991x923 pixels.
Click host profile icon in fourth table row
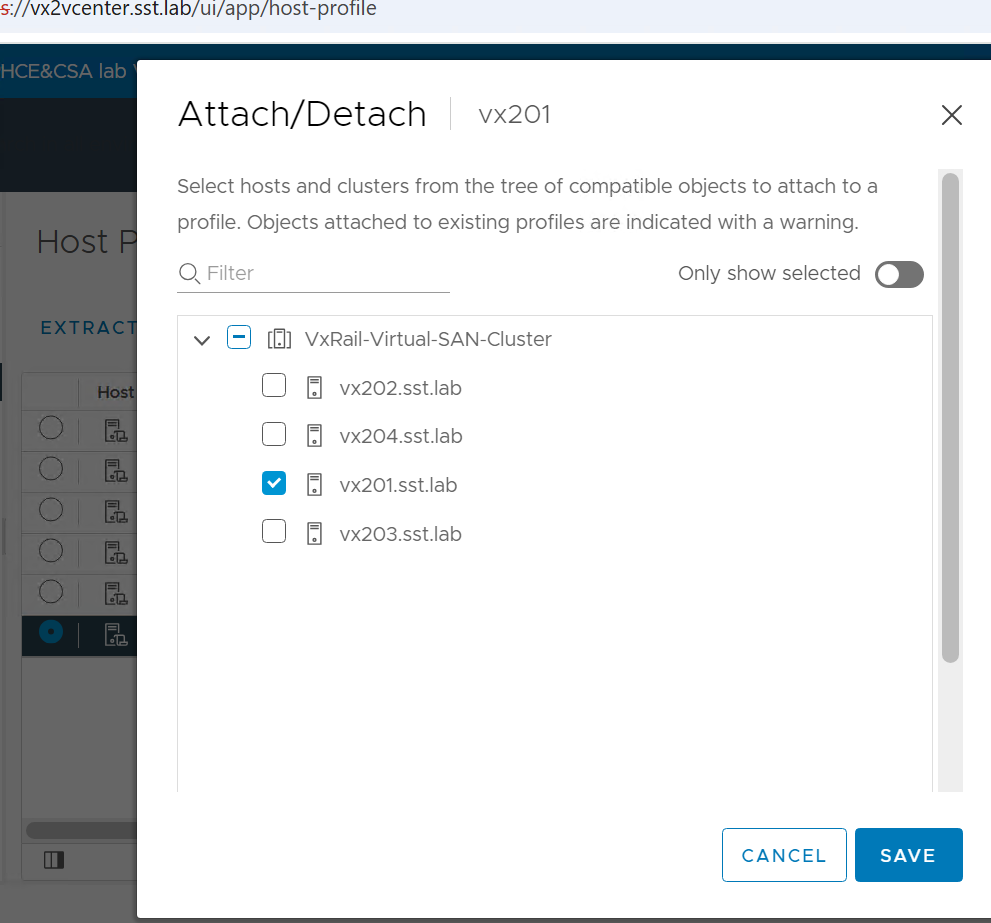116,553
